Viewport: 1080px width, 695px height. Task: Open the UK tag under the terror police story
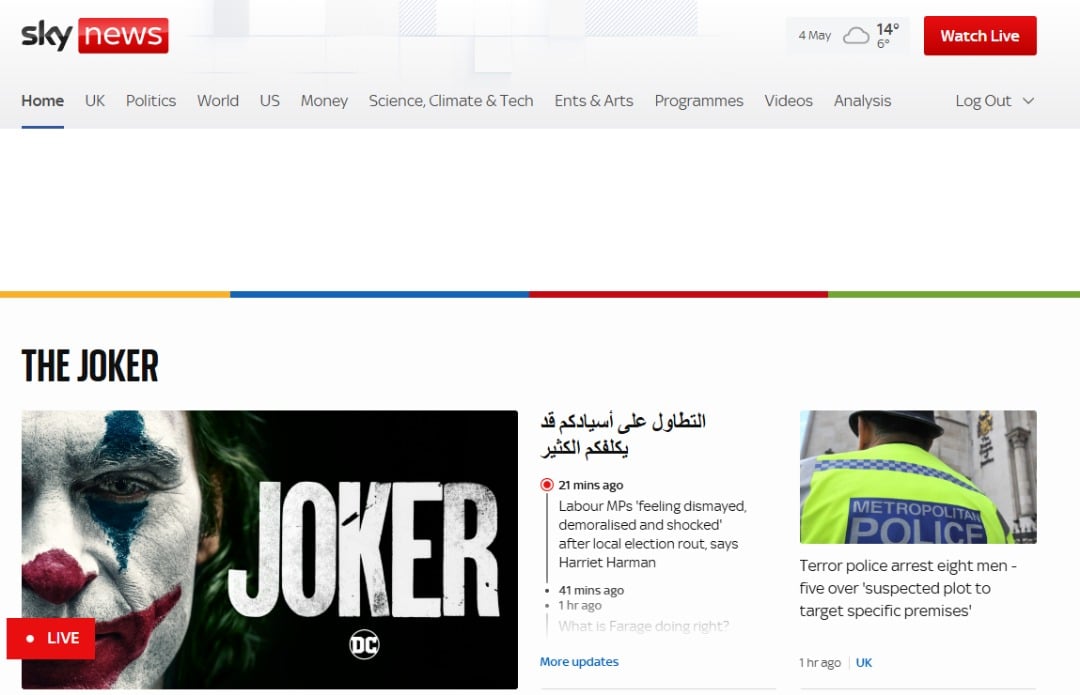(864, 663)
